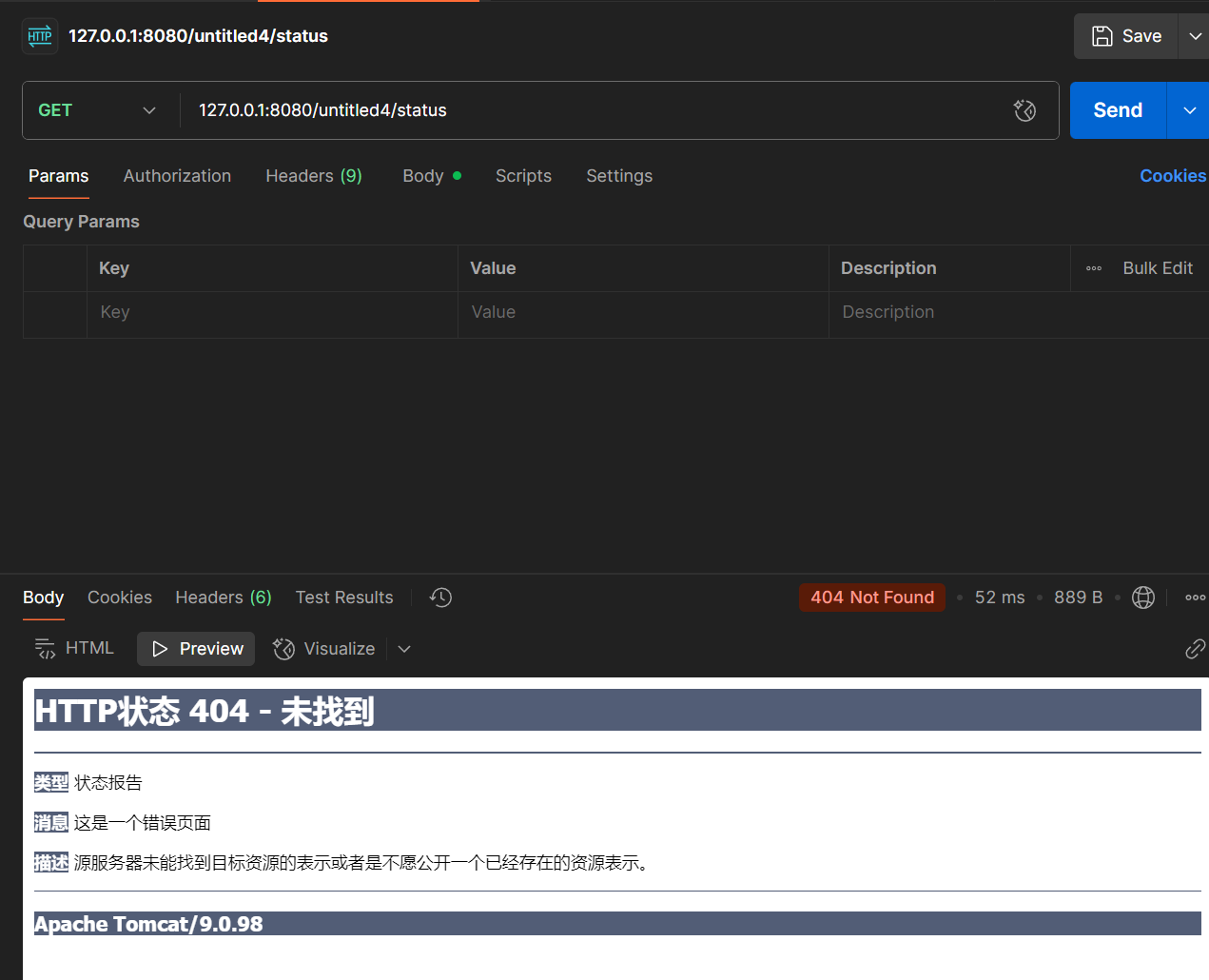Expand the Visualize options chevron
The image size is (1209, 980).
click(404, 649)
